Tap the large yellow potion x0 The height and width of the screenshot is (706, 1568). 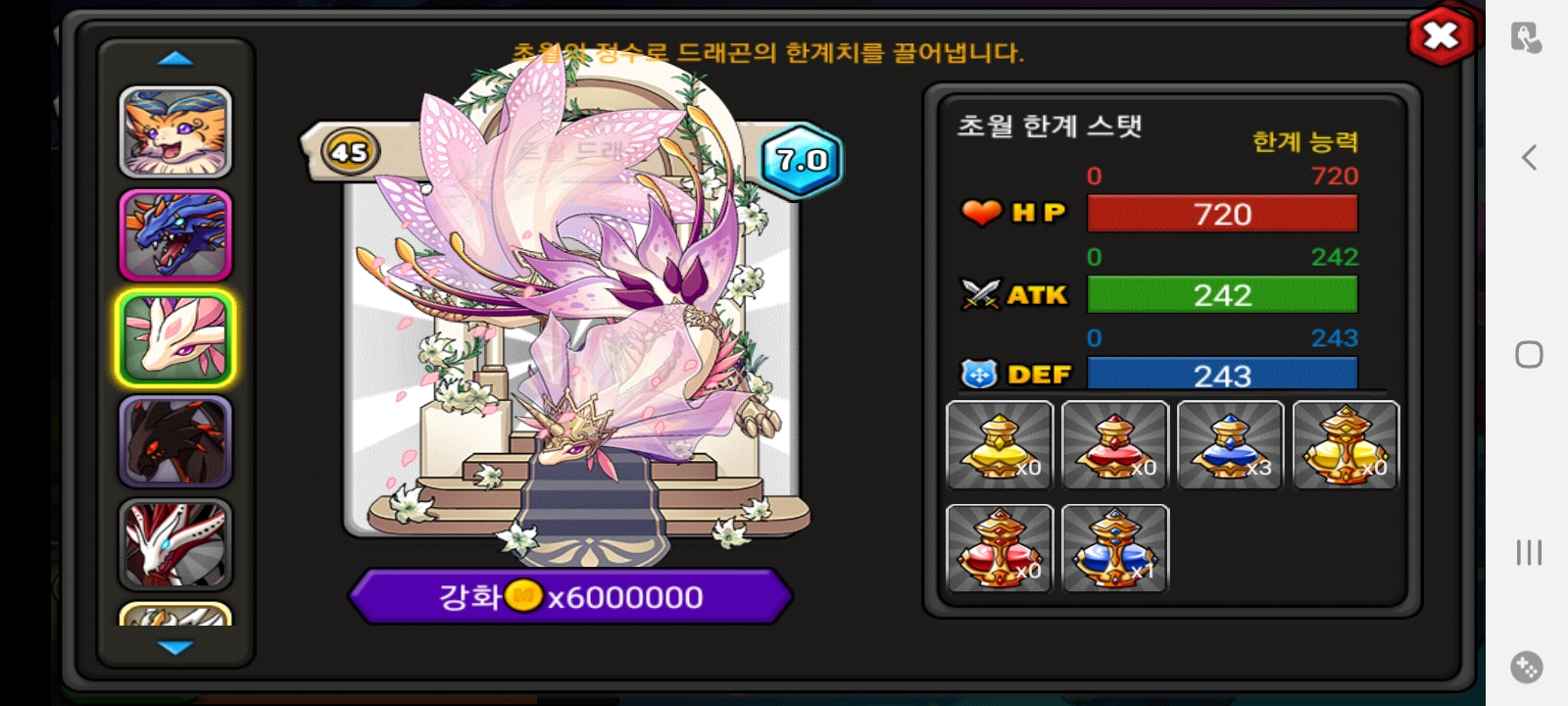pyautogui.click(x=1346, y=445)
